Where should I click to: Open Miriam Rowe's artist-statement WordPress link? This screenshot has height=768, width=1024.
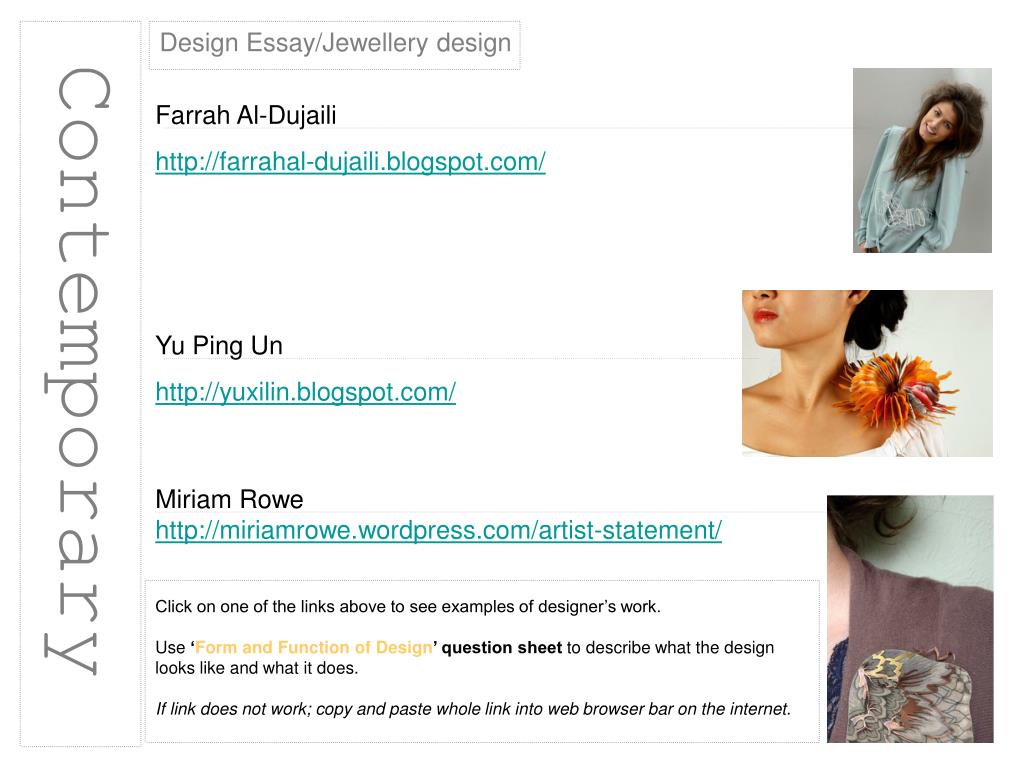point(438,530)
